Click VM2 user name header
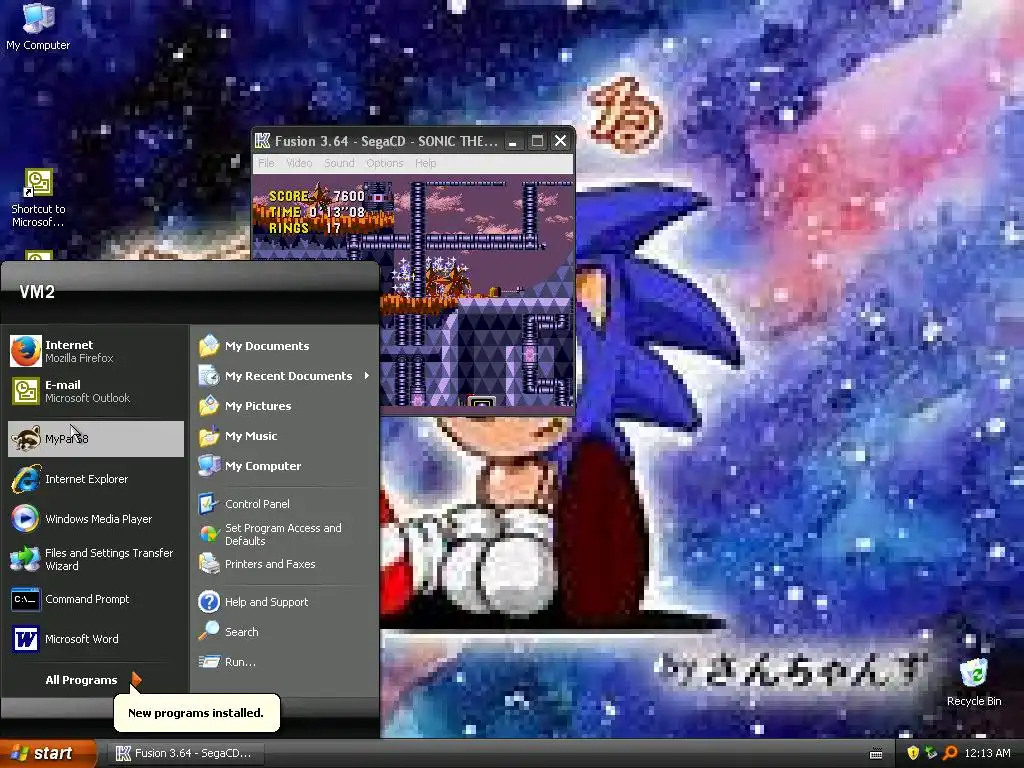 (37, 292)
